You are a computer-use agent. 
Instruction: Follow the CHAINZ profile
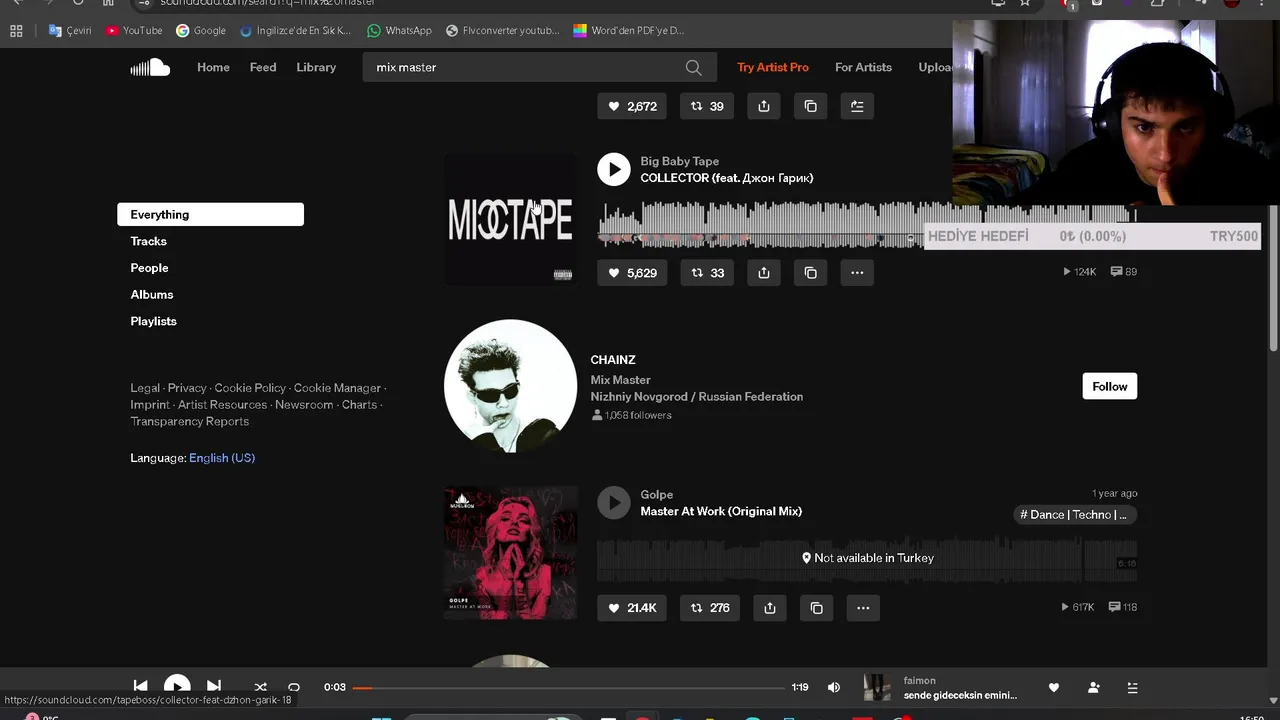(1110, 387)
